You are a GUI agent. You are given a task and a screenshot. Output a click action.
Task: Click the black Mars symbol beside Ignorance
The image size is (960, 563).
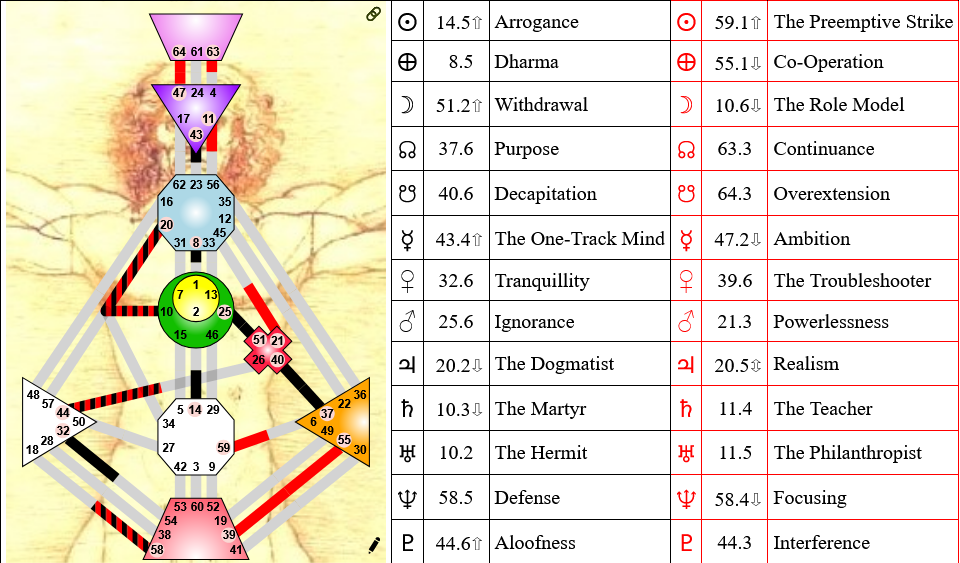(407, 322)
